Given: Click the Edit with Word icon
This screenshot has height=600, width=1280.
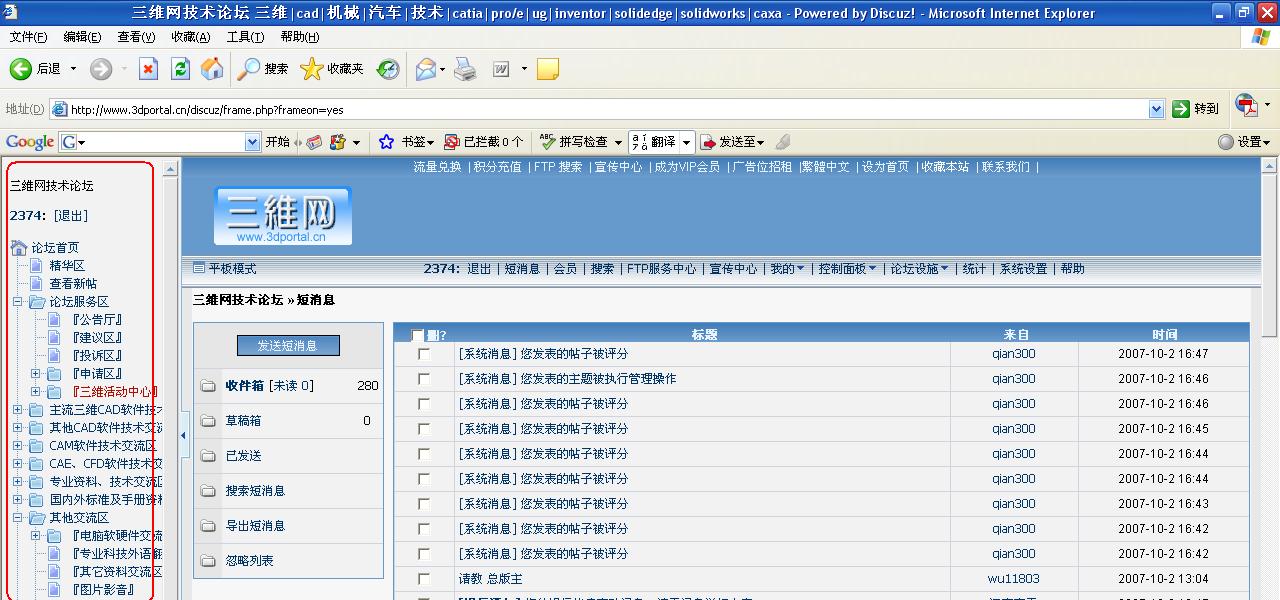Looking at the screenshot, I should [501, 69].
